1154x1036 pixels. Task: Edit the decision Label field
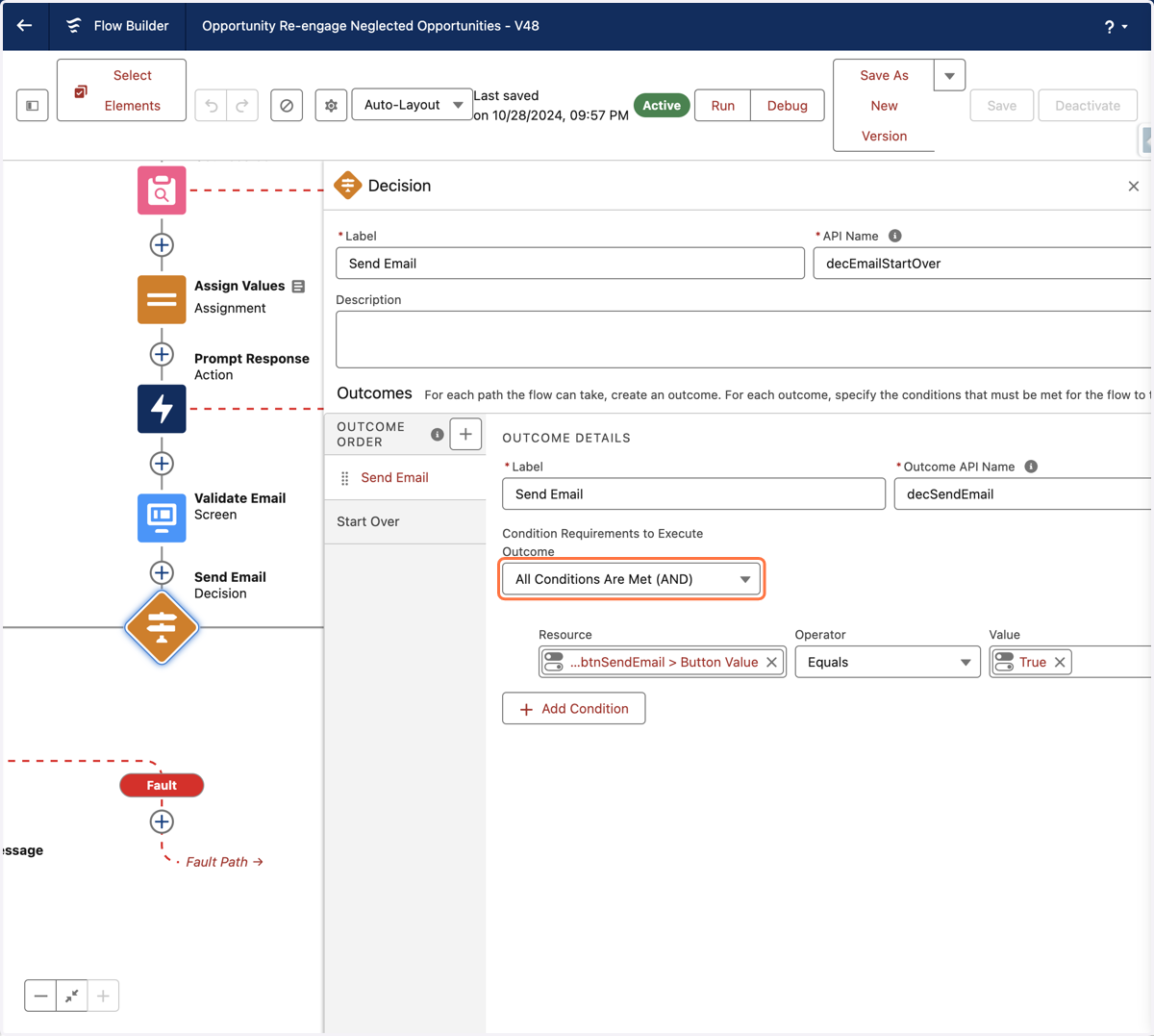[570, 264]
